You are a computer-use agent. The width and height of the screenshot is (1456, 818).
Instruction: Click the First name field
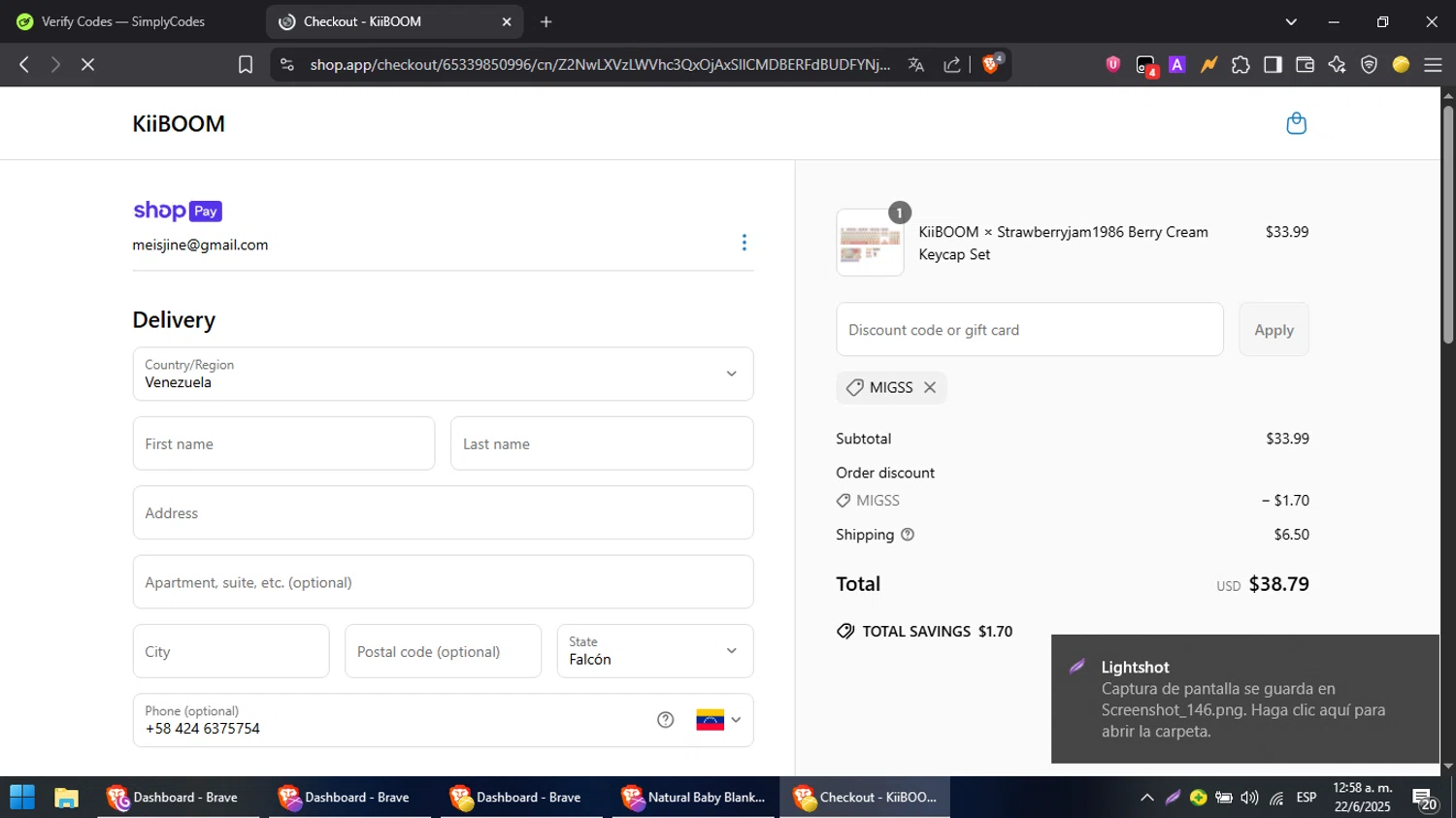pos(283,443)
